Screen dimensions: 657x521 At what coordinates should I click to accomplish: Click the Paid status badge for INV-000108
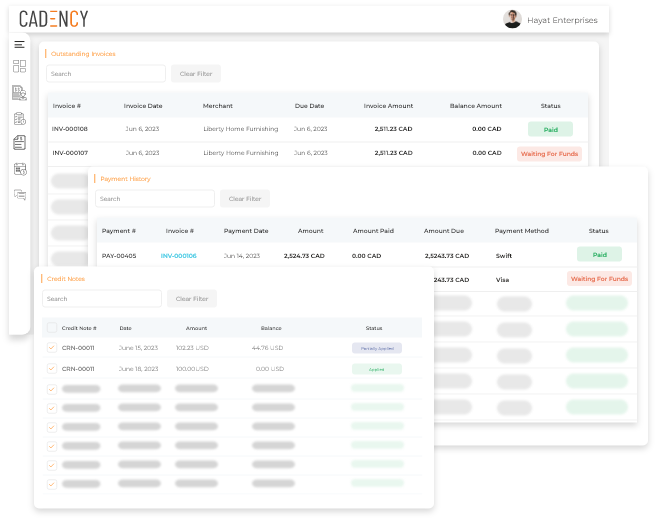(550, 130)
